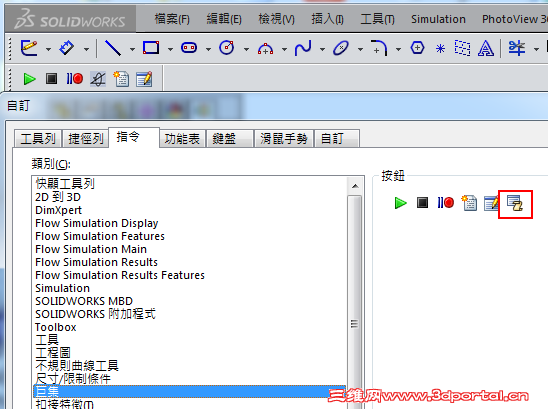Select the Polygon sketch tool
548x409 pixels.
[417, 48]
